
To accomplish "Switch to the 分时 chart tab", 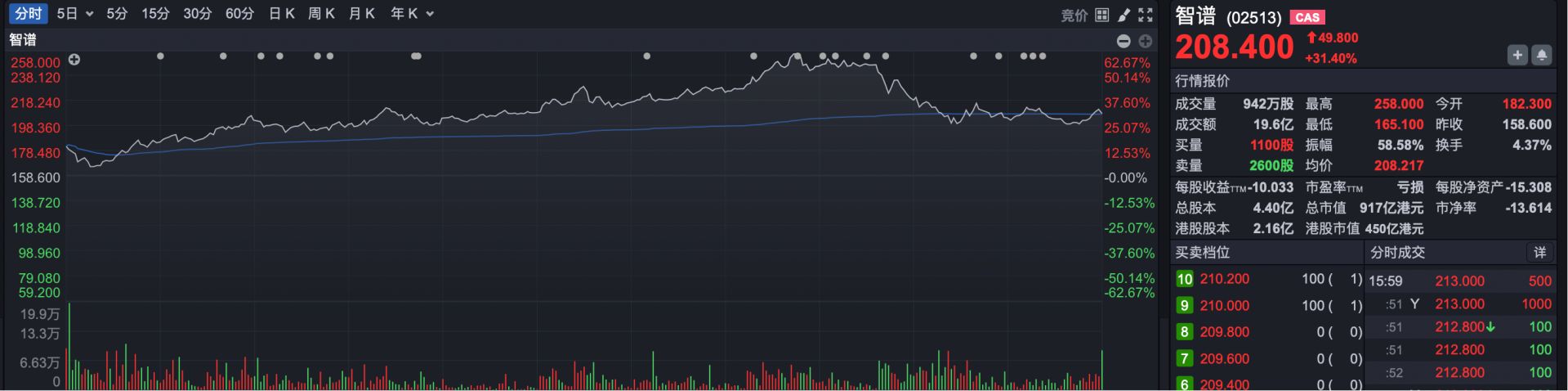I will coord(28,14).
